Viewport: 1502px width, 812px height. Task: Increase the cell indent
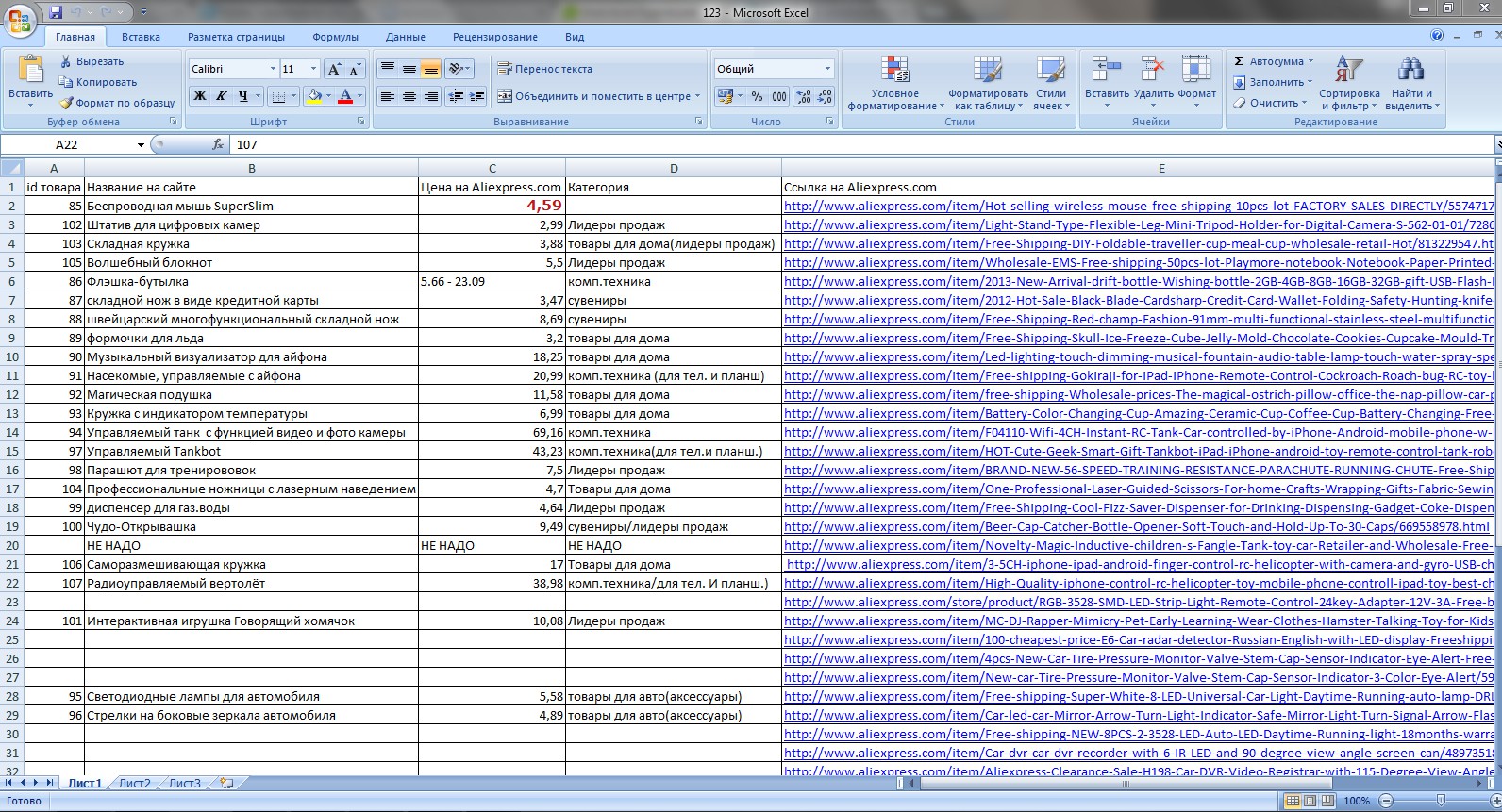coord(477,96)
